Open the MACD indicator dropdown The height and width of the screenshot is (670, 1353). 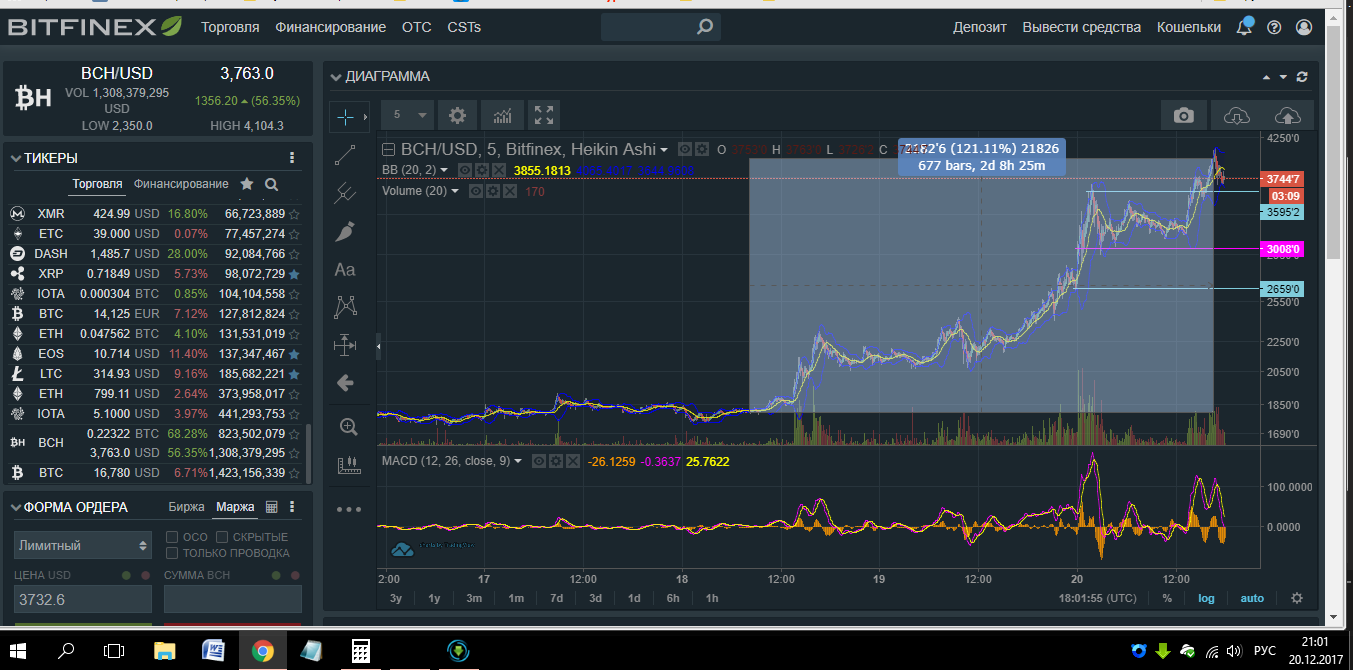pos(518,461)
